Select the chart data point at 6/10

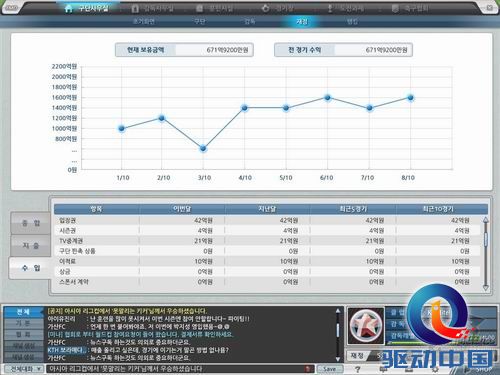click(x=327, y=98)
